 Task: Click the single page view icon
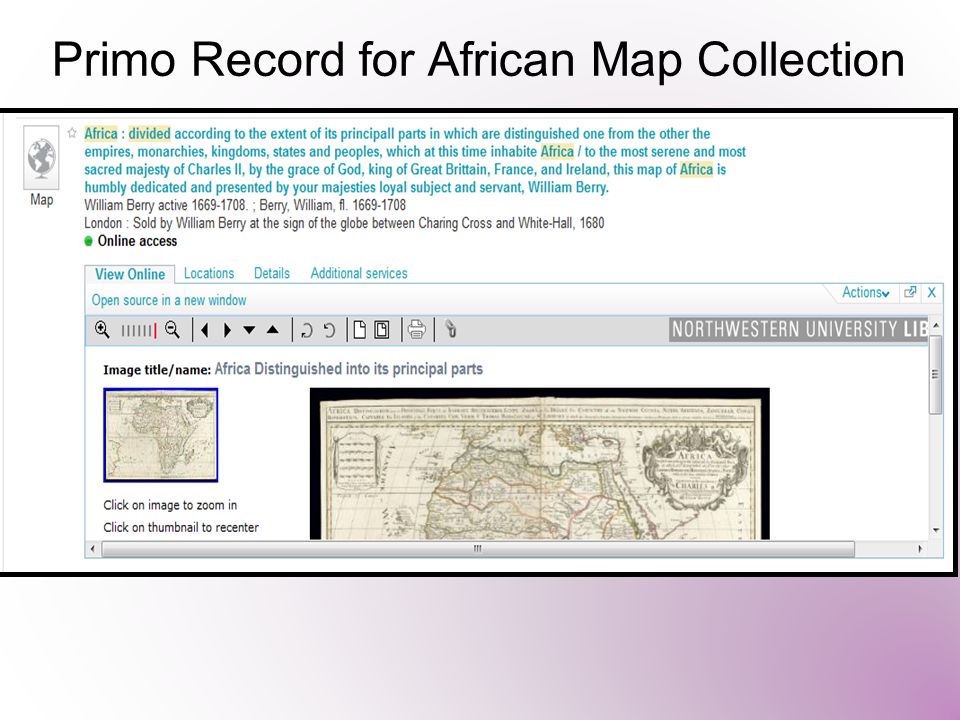coord(360,330)
